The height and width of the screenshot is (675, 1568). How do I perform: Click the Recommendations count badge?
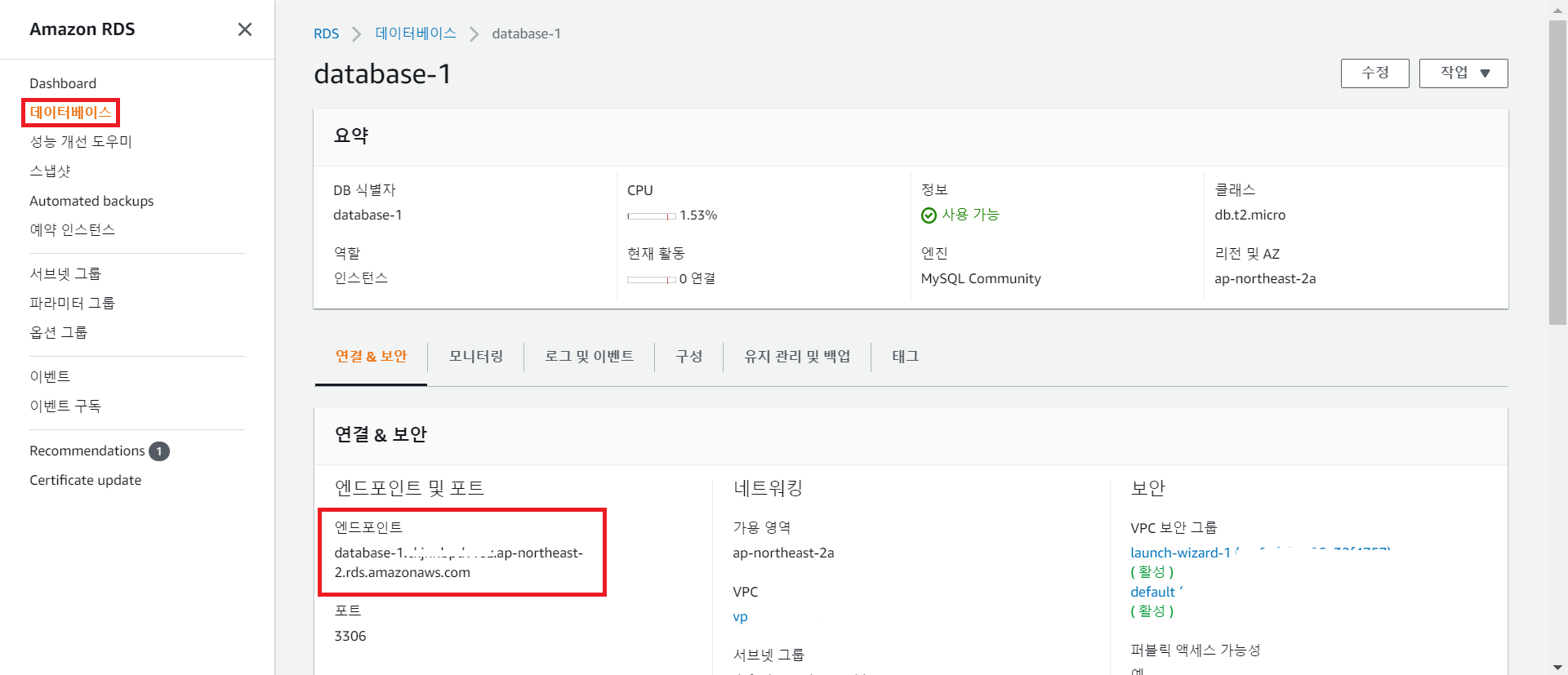[159, 451]
